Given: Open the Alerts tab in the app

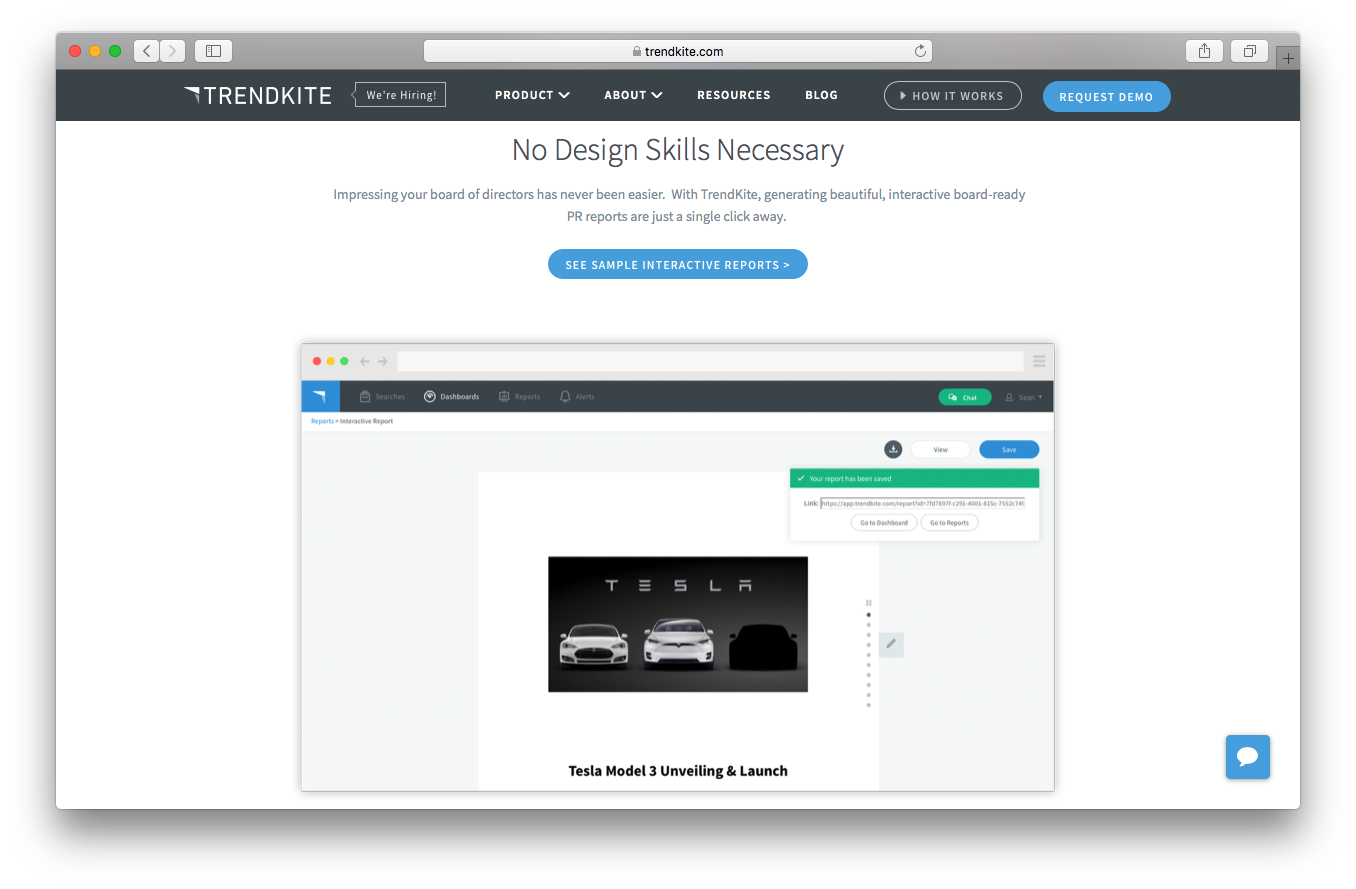Looking at the screenshot, I should point(577,397).
